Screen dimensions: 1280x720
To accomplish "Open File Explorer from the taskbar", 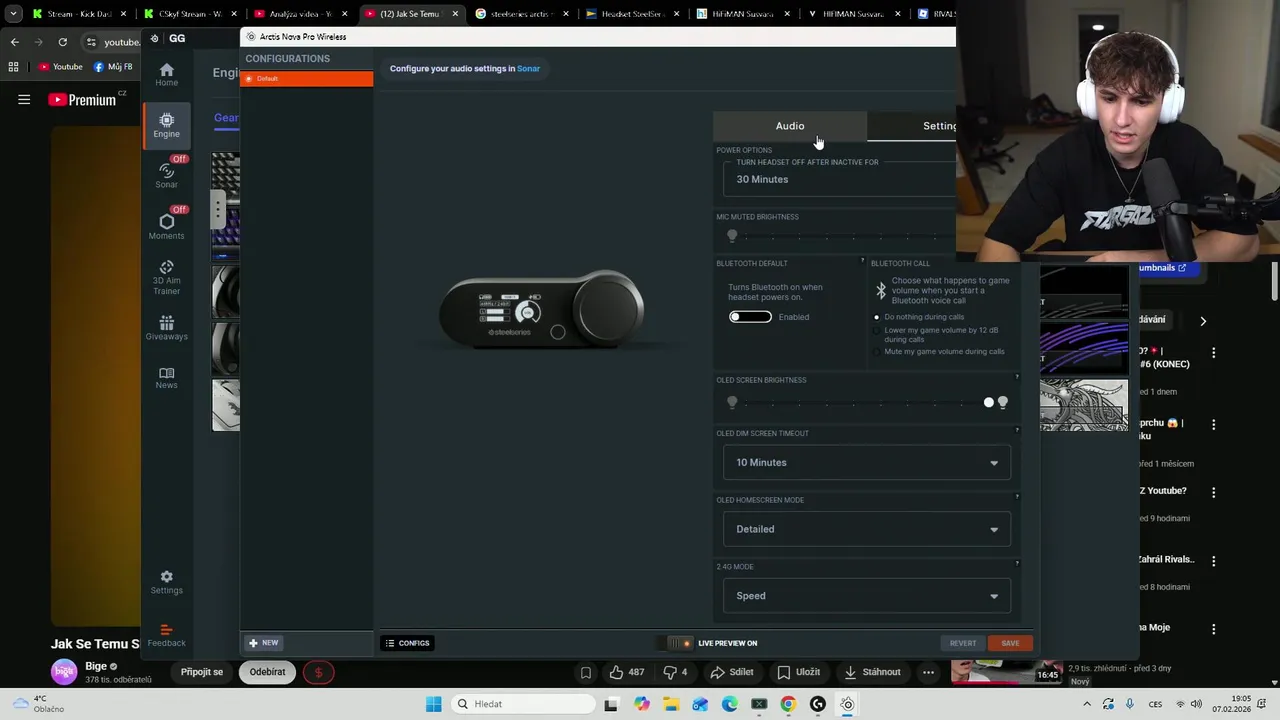I will (x=671, y=704).
